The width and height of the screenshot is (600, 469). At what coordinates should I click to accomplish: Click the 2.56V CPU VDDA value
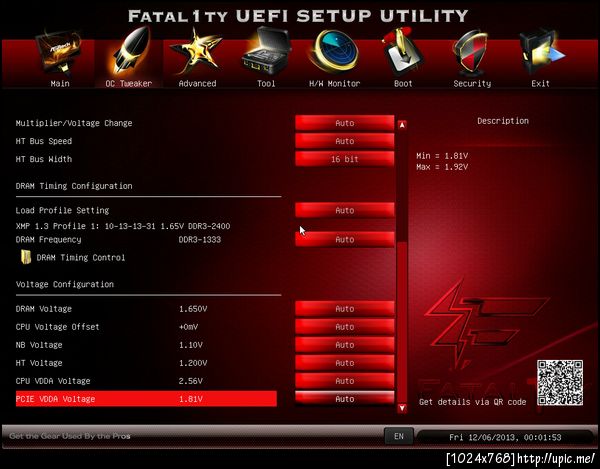click(191, 381)
